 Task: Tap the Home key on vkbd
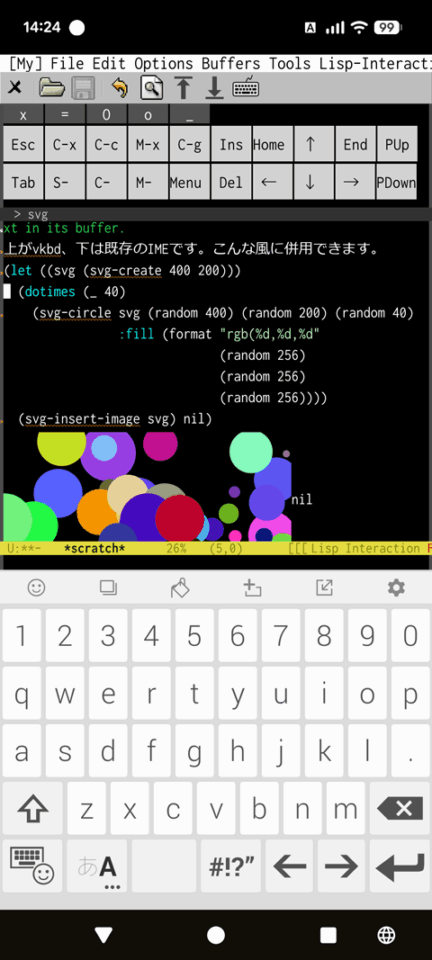click(x=272, y=144)
